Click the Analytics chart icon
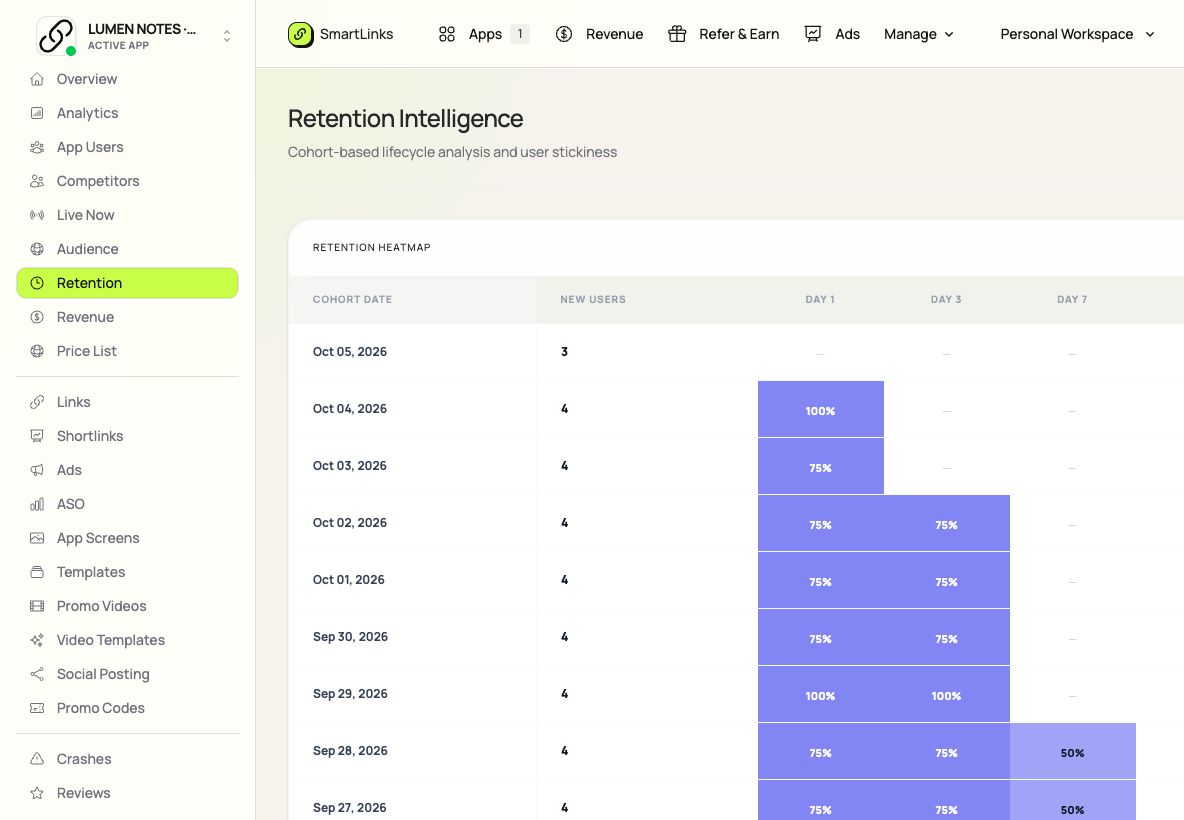 pyautogui.click(x=37, y=113)
